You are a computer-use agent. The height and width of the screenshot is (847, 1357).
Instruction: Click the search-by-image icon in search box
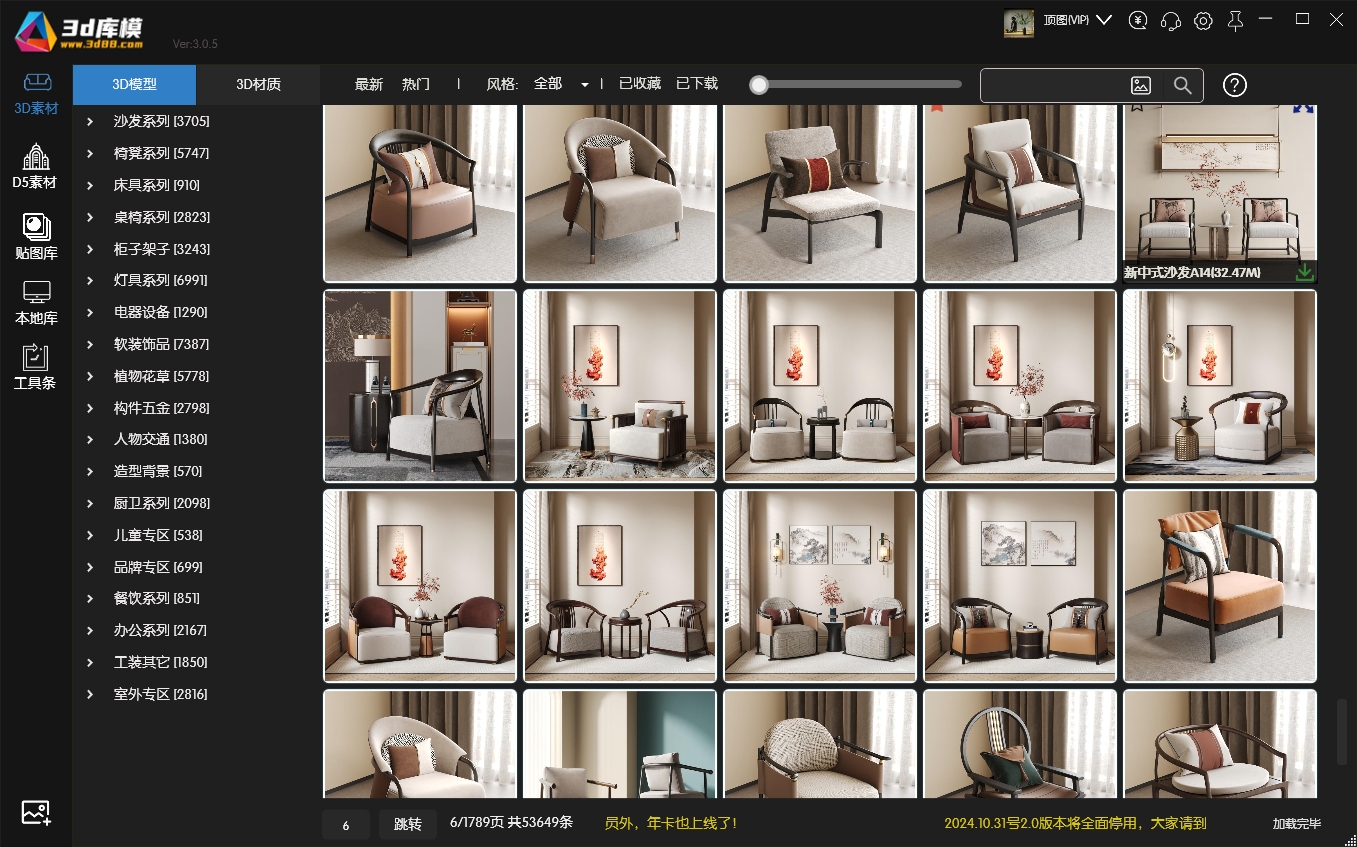click(1141, 86)
